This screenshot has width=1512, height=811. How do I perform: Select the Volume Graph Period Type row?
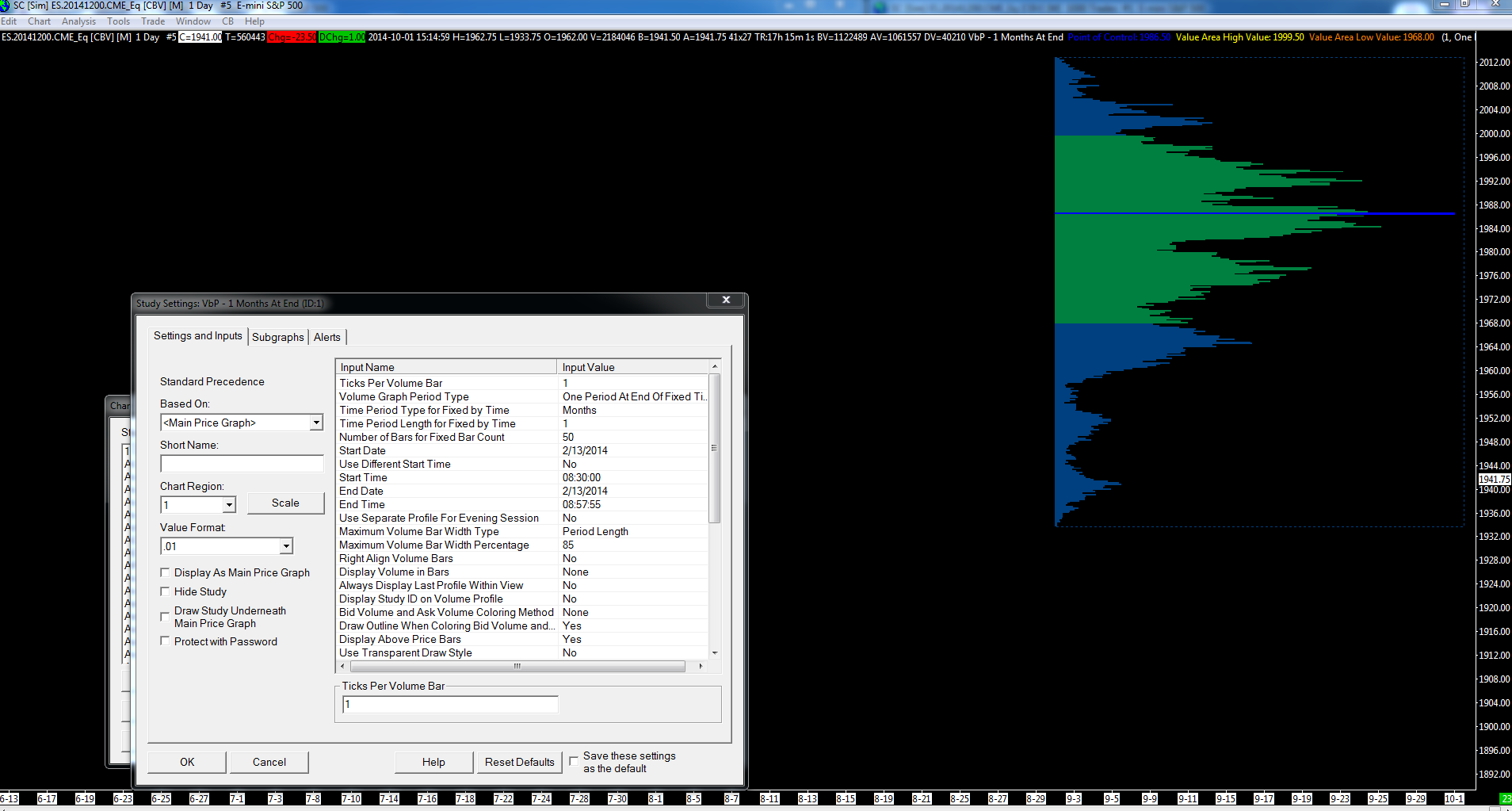pos(522,396)
